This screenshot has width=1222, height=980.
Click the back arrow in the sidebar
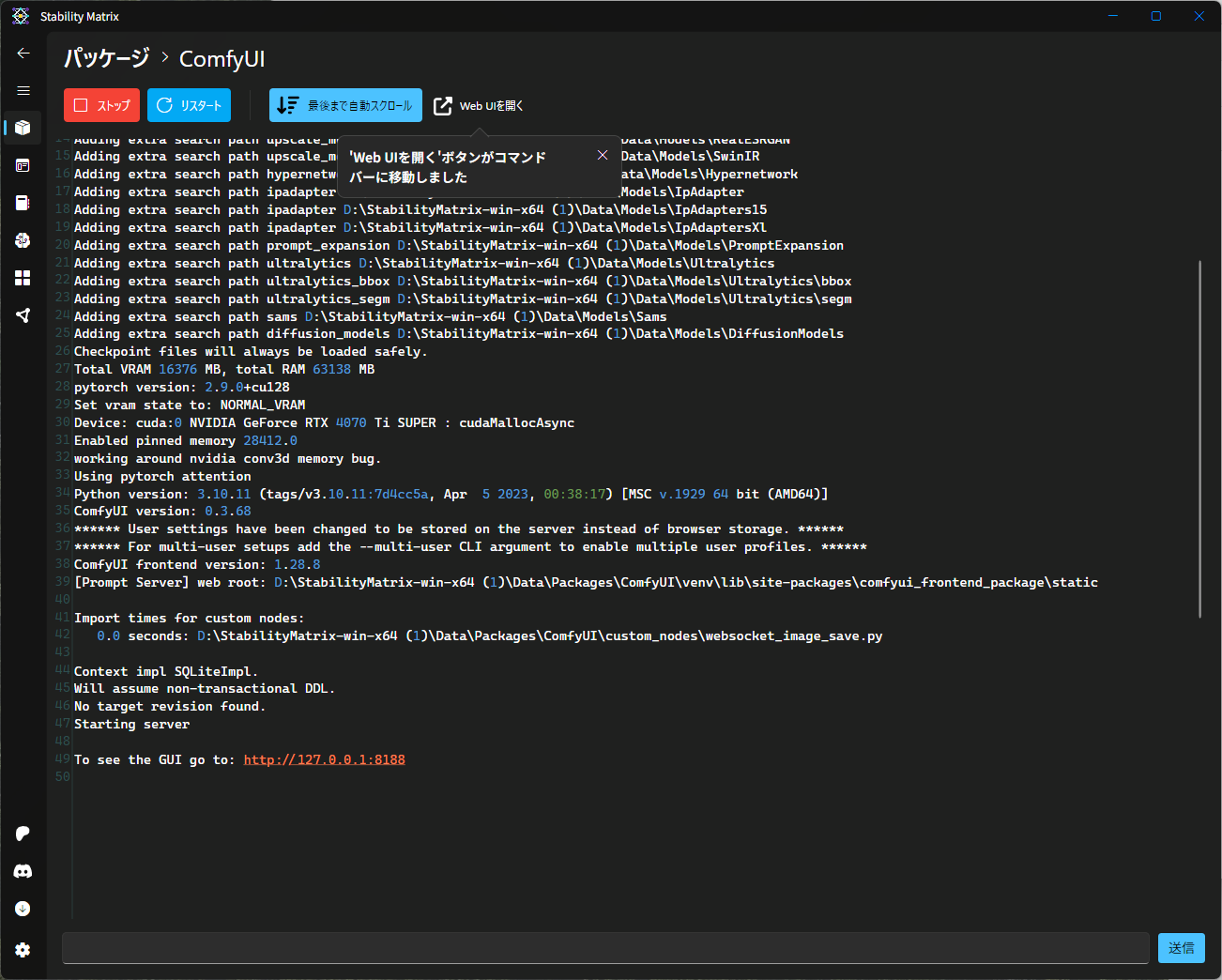23,54
